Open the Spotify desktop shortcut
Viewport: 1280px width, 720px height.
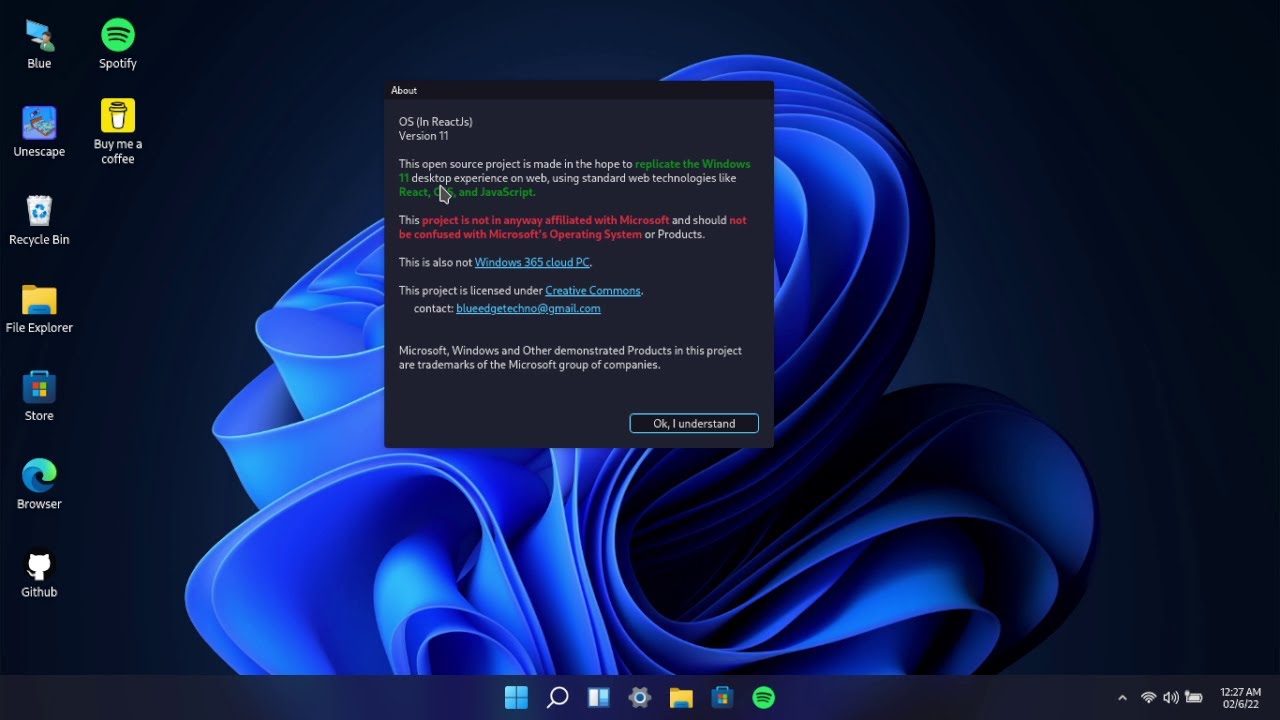click(x=118, y=44)
